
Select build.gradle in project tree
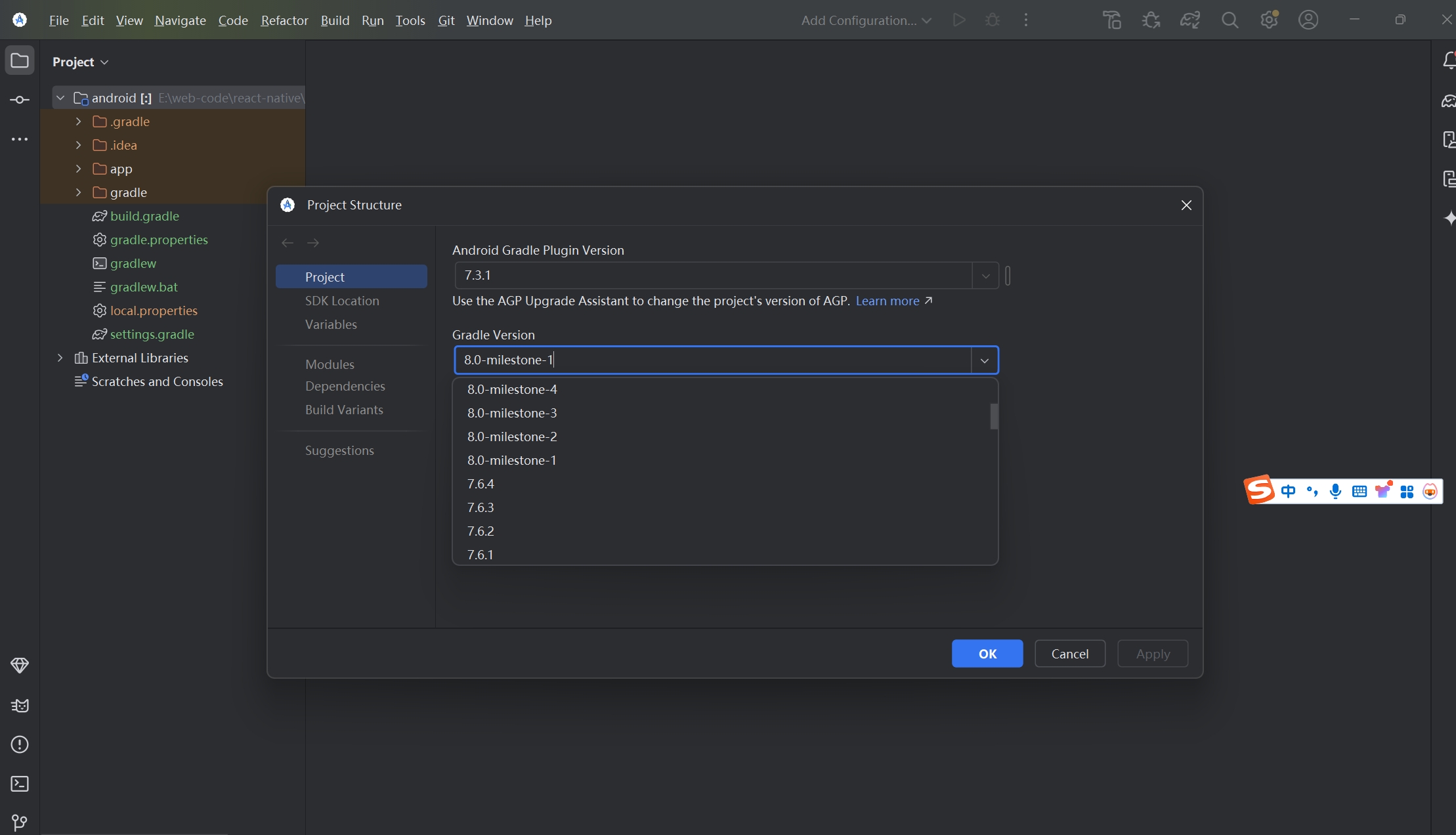(144, 216)
